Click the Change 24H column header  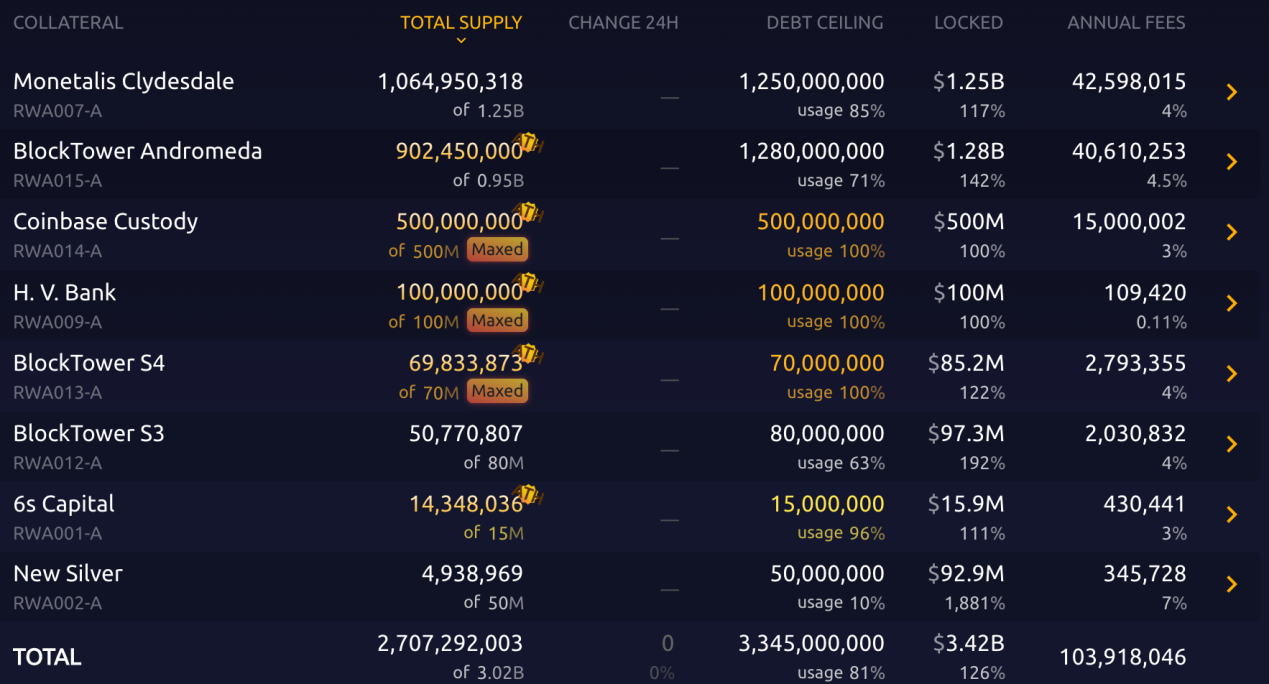(623, 22)
